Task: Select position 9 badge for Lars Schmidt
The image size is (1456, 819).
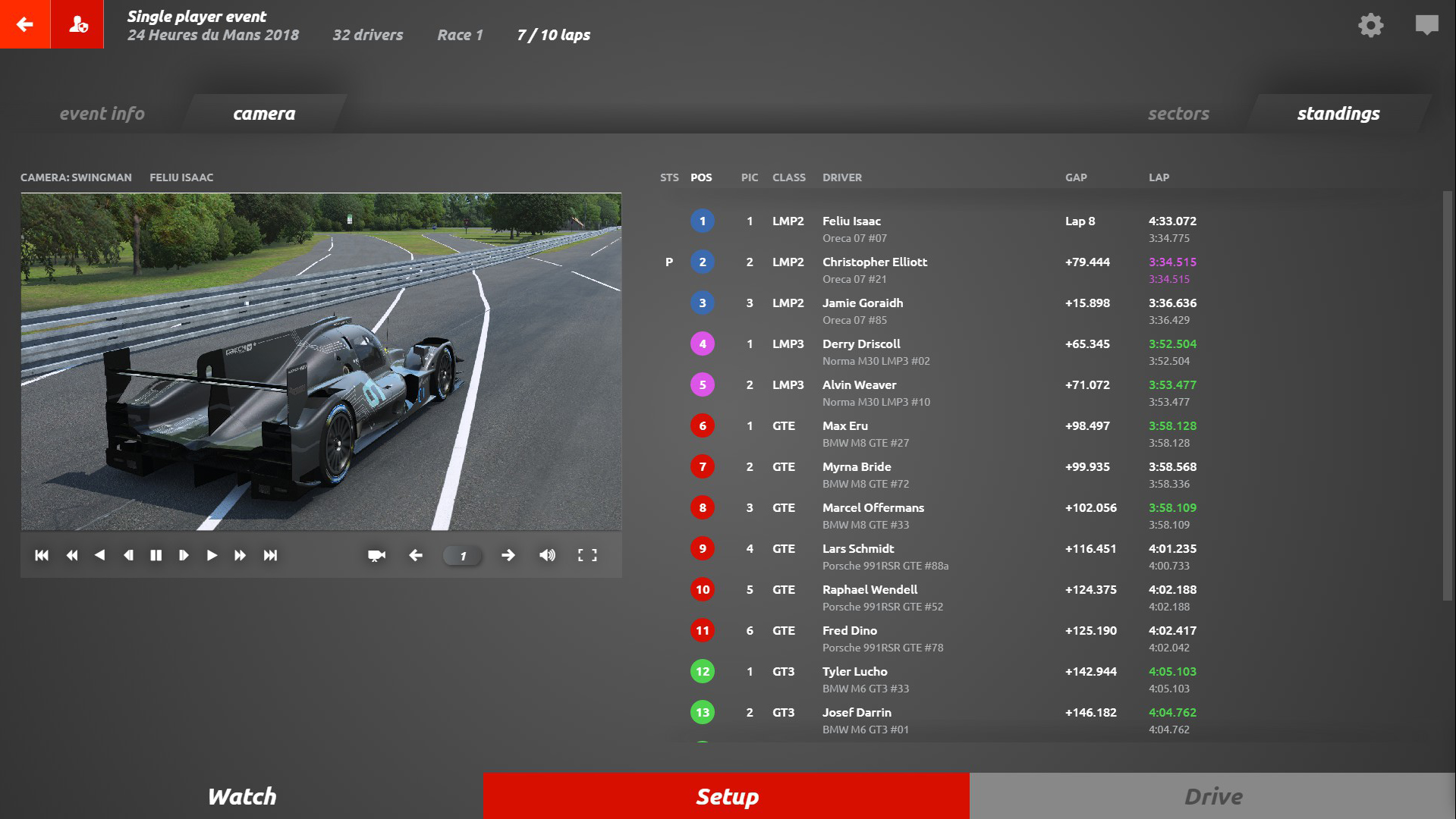Action: [703, 549]
